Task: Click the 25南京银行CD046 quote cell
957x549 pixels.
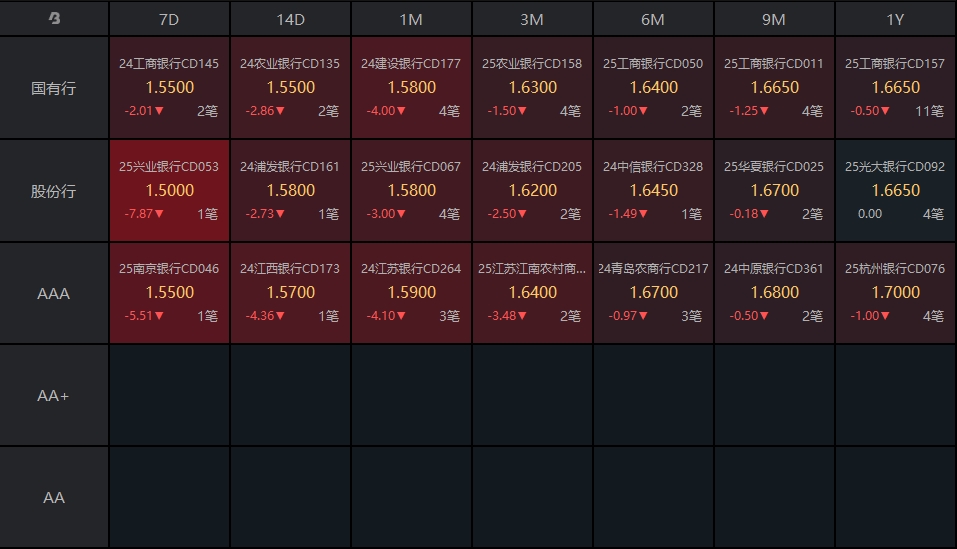Action: pos(169,293)
